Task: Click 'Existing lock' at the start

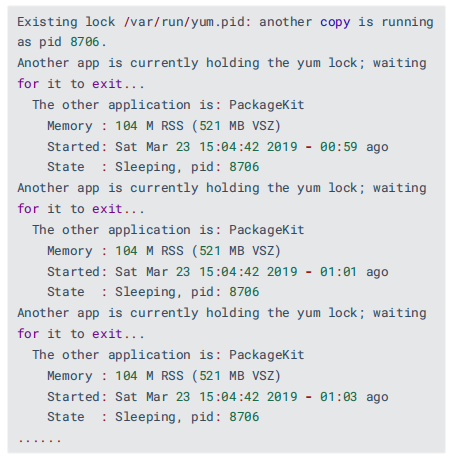Action: (x=66, y=22)
